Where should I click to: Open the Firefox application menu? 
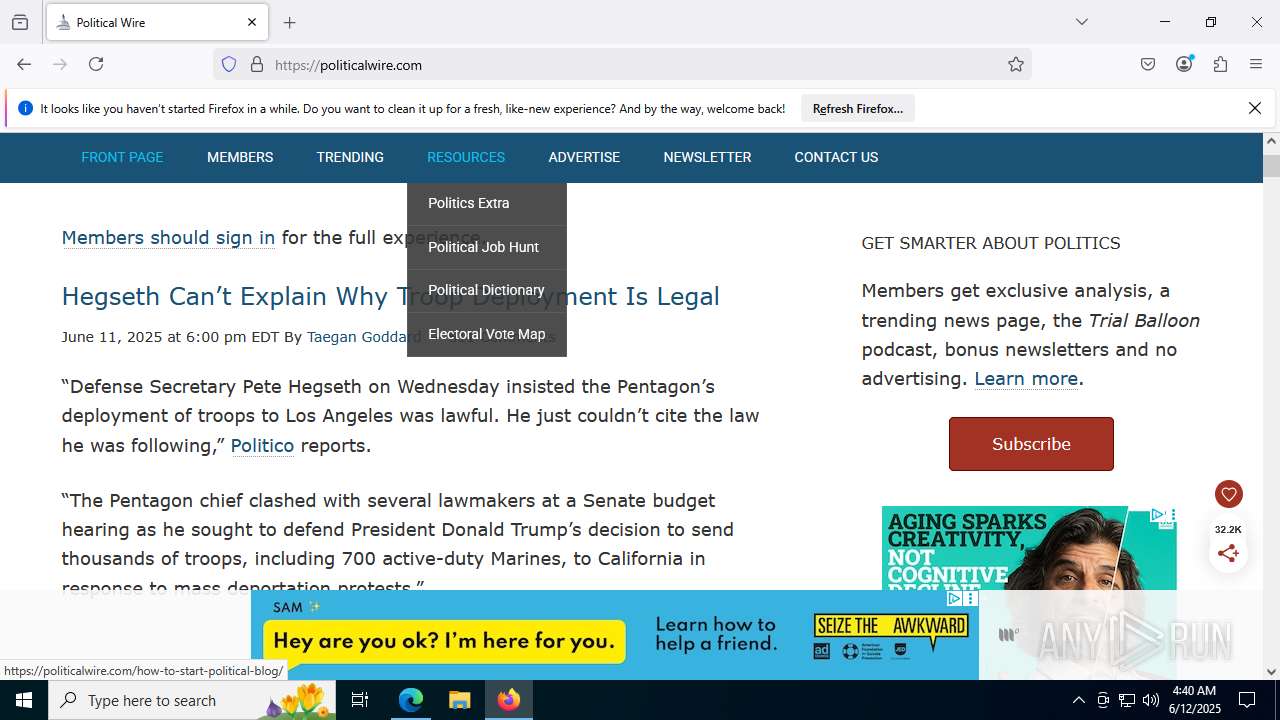1256,64
